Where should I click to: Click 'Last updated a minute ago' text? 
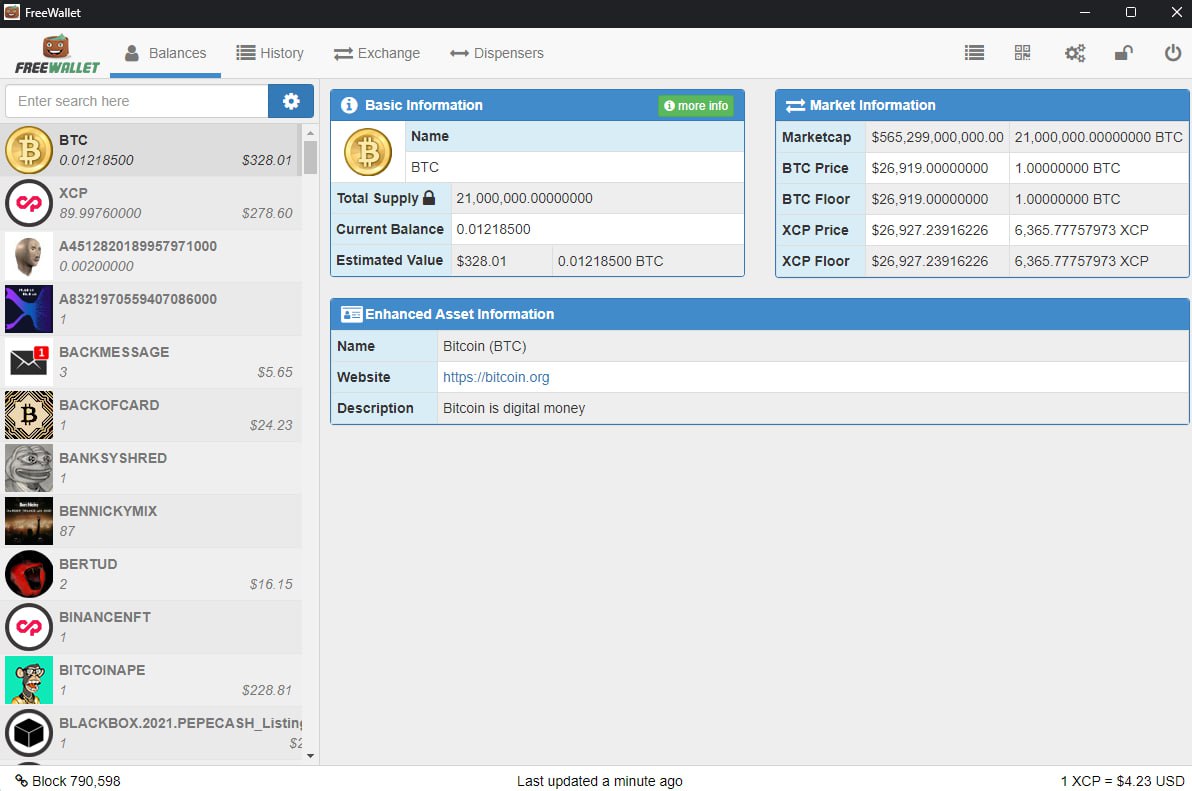600,781
